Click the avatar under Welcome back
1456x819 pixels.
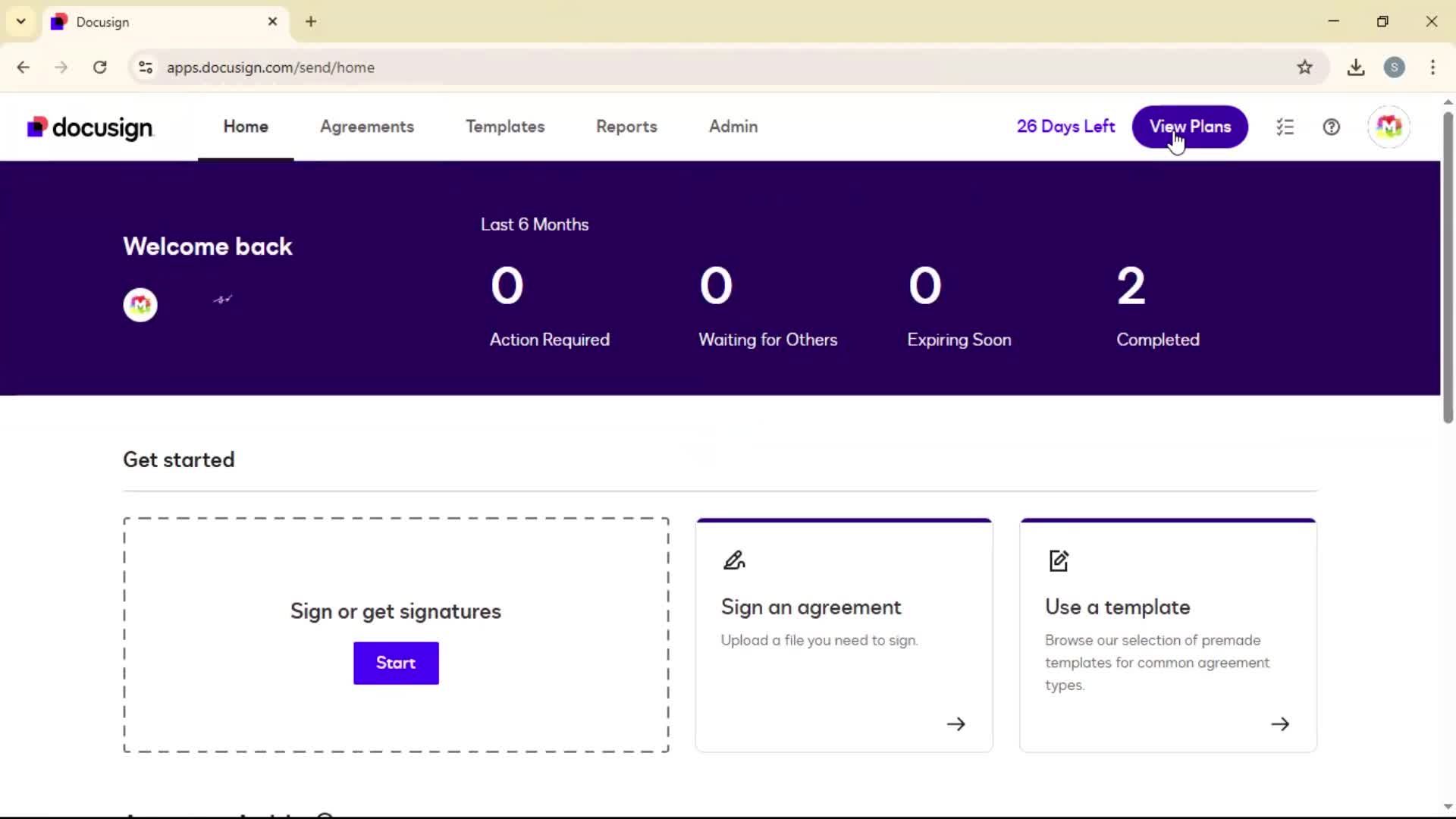click(140, 305)
